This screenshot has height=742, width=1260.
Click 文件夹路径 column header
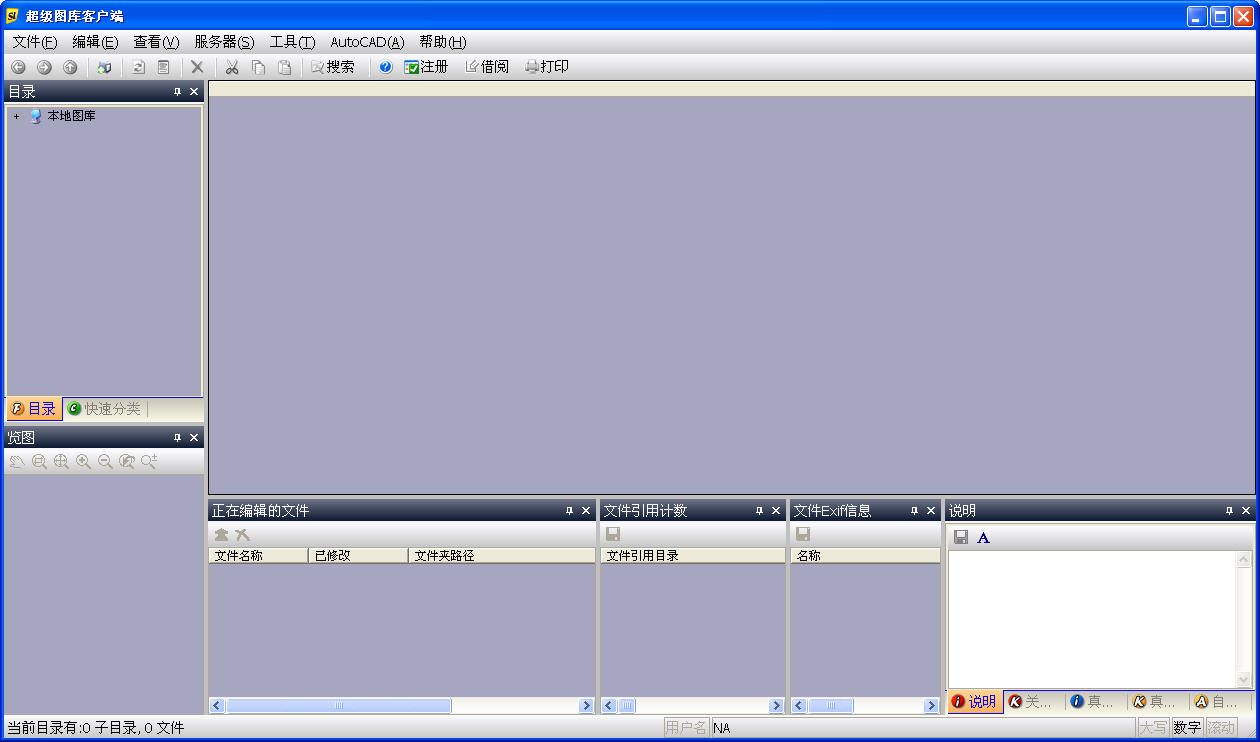tap(502, 556)
